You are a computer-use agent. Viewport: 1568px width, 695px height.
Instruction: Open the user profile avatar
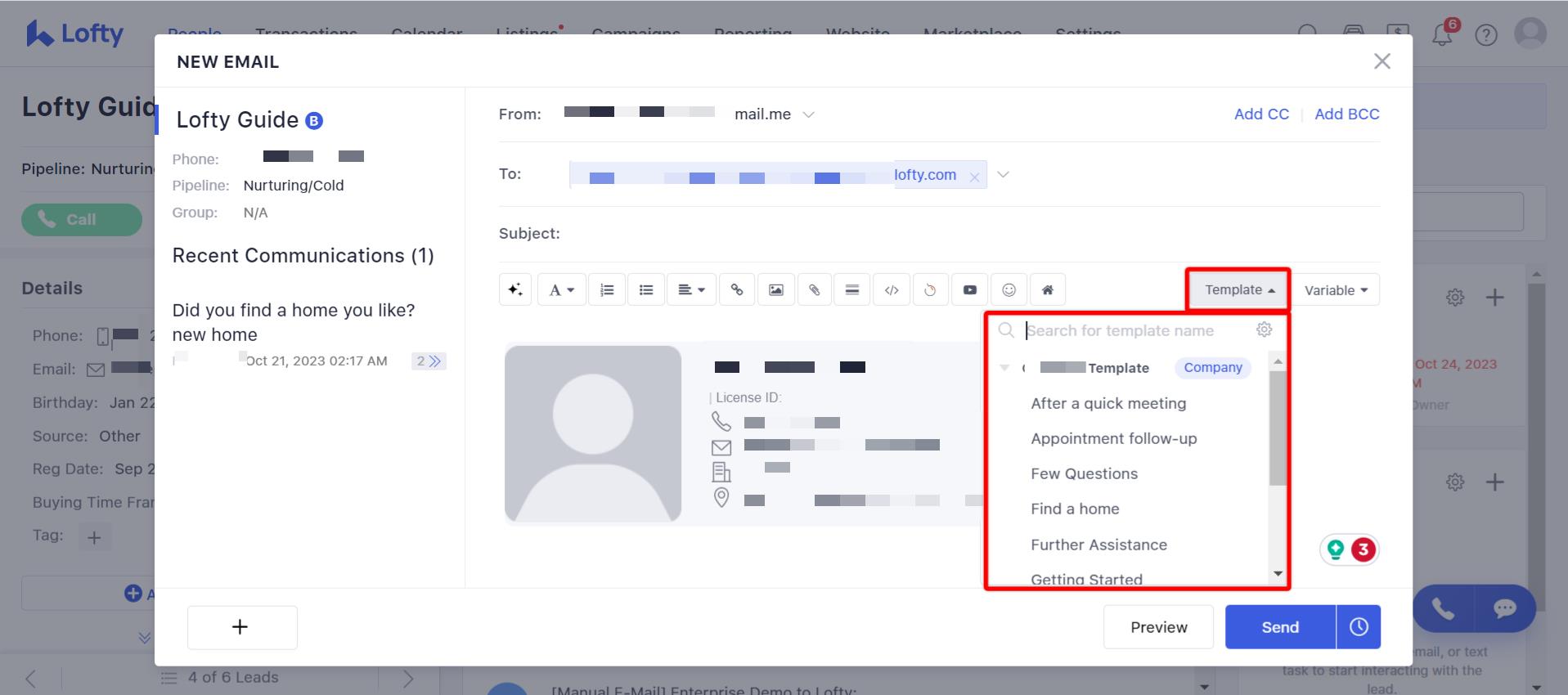(x=1530, y=34)
